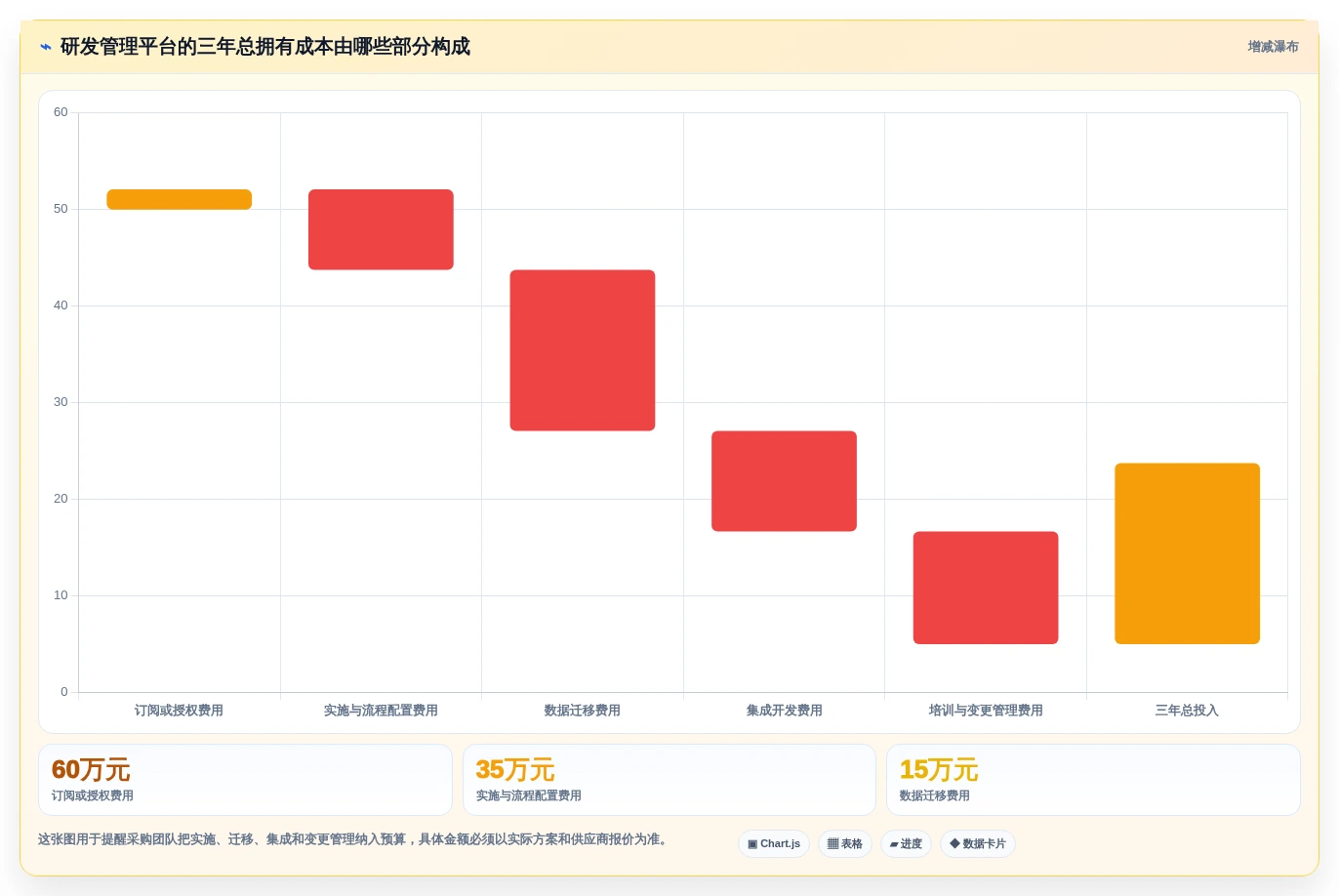Click the orange 三年总投入 bar
This screenshot has width=1339, height=896.
tap(1187, 553)
